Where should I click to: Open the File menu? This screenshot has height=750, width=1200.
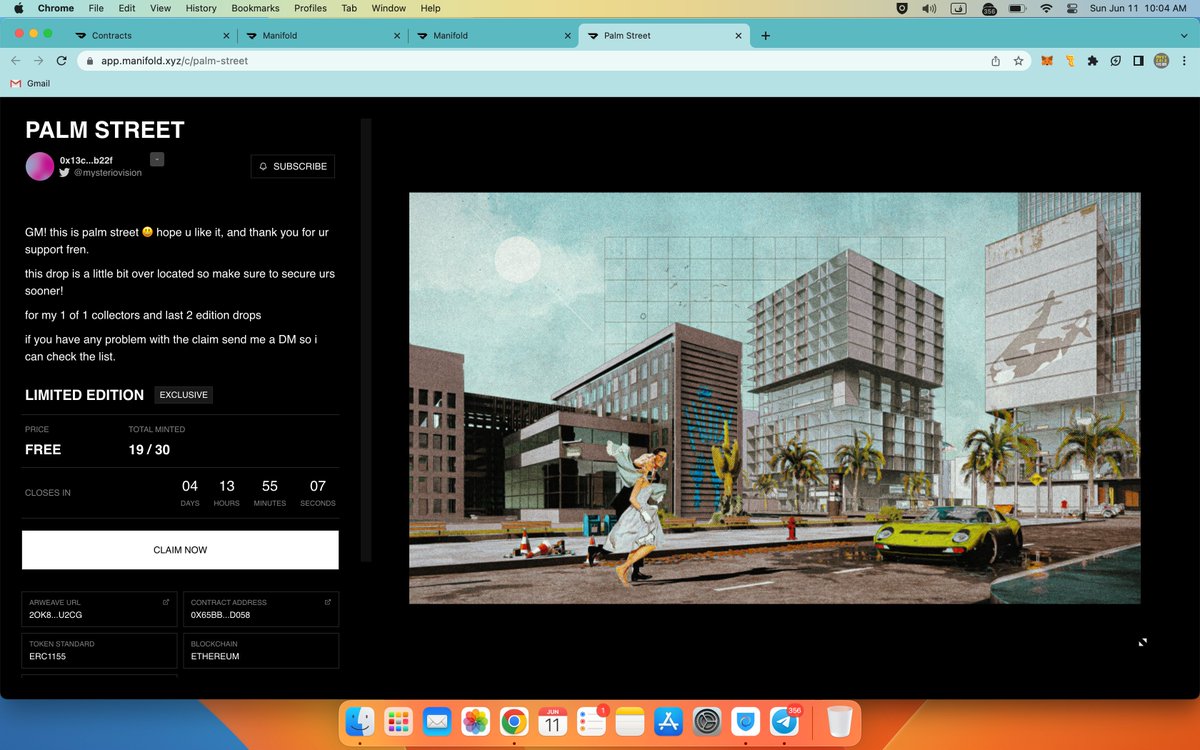96,8
